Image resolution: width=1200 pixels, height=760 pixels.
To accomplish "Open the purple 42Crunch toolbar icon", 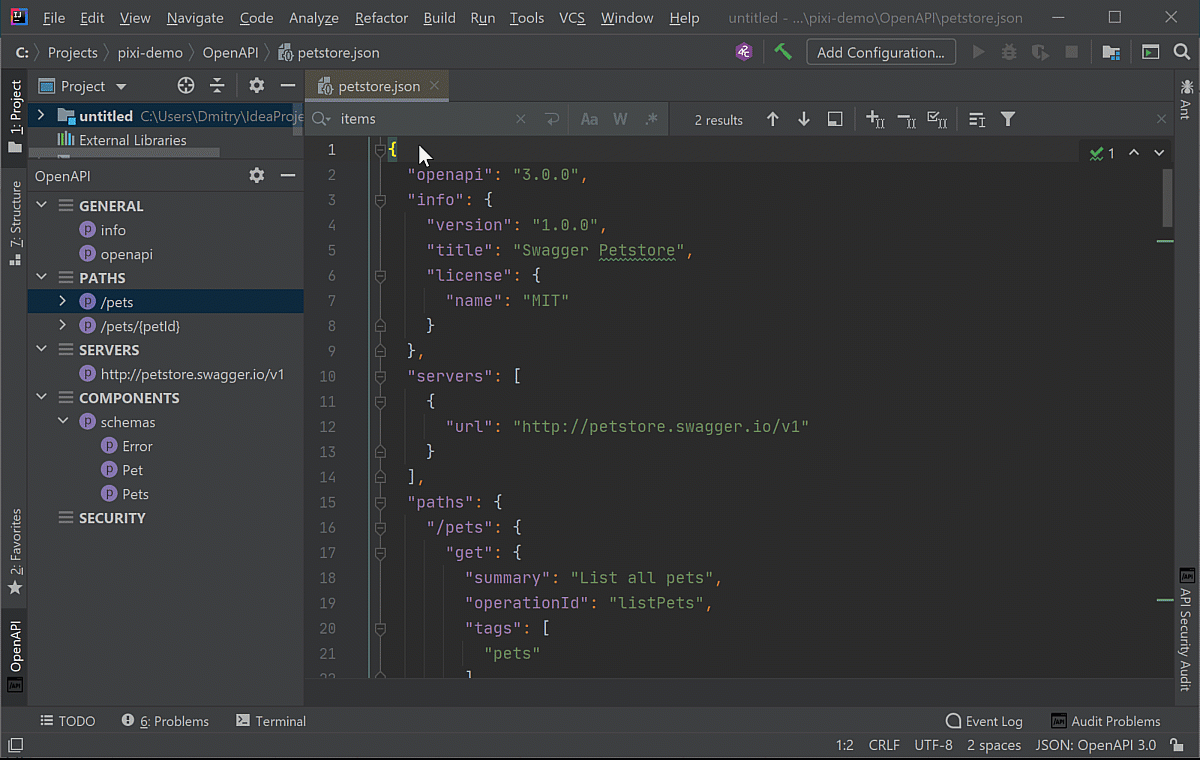I will coord(743,52).
